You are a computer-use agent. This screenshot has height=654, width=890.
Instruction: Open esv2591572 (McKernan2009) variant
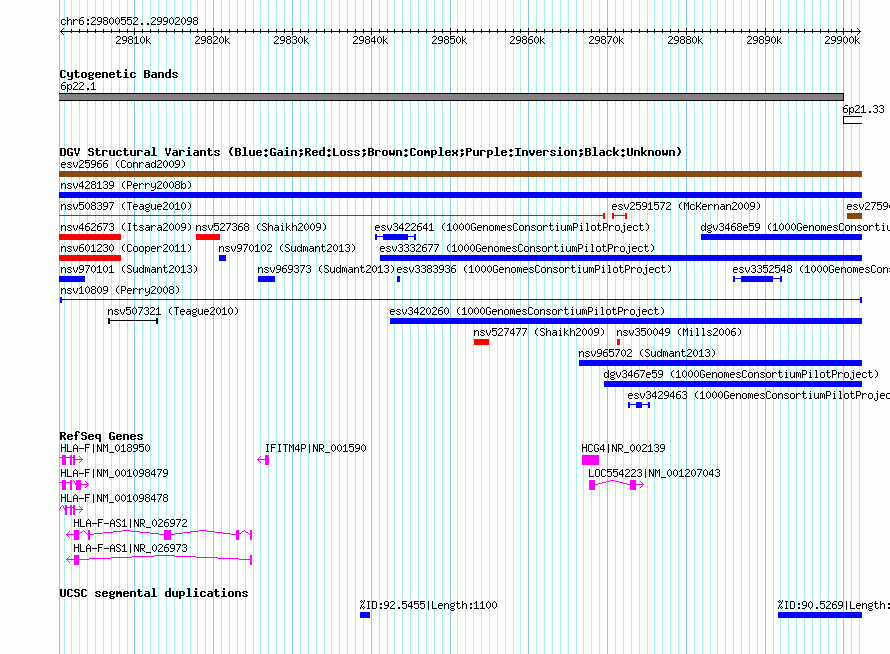point(686,206)
